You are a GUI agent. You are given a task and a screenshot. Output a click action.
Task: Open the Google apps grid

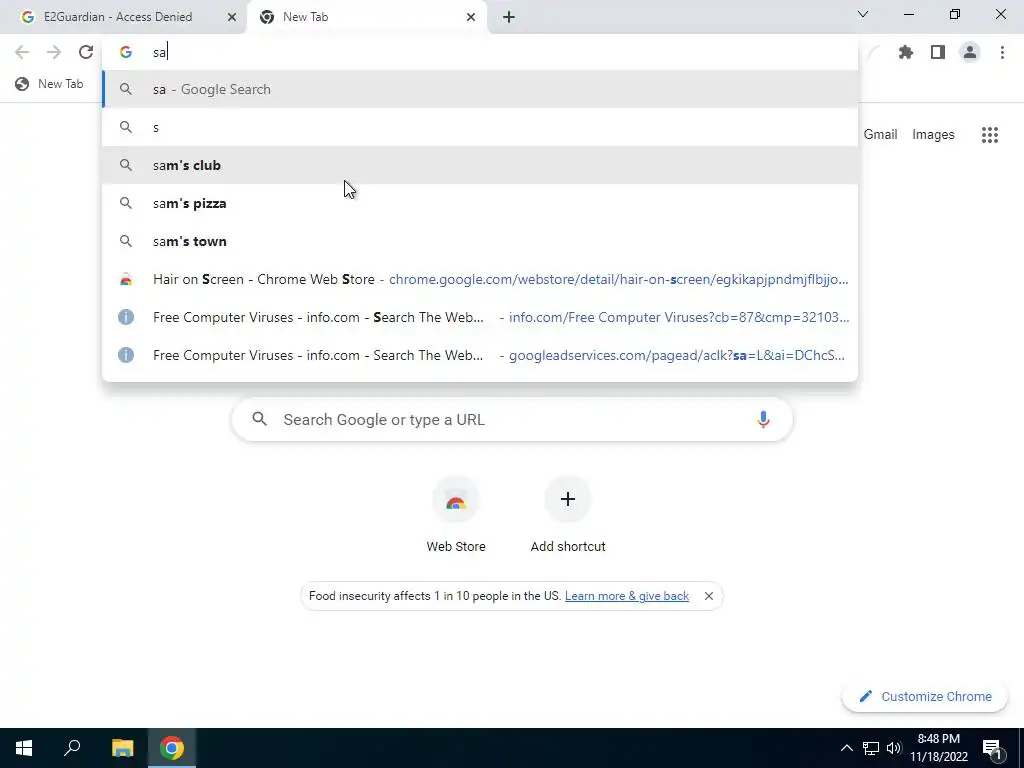coord(989,135)
